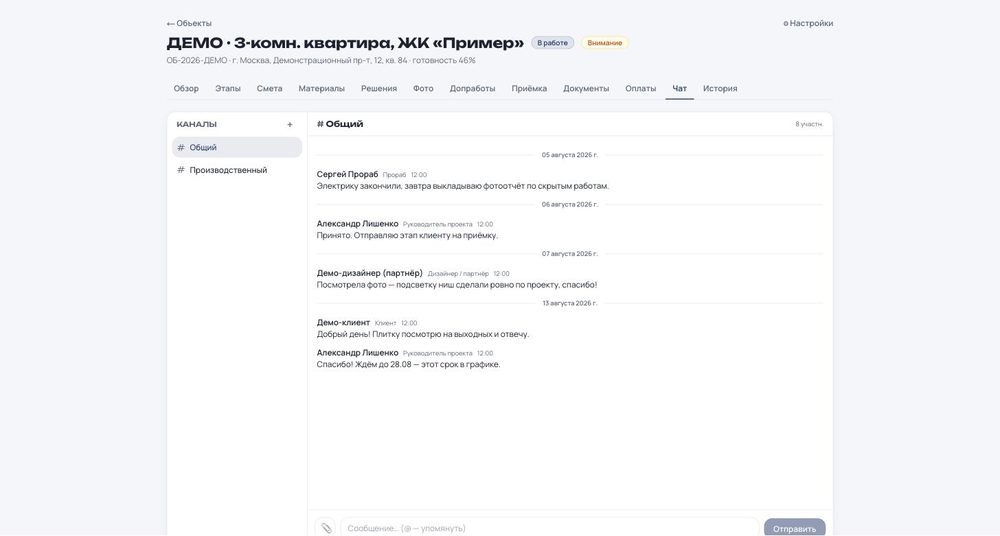1000x536 pixels.
Task: Click message "Спасибо! Ждём до 28.08"
Action: 409,365
